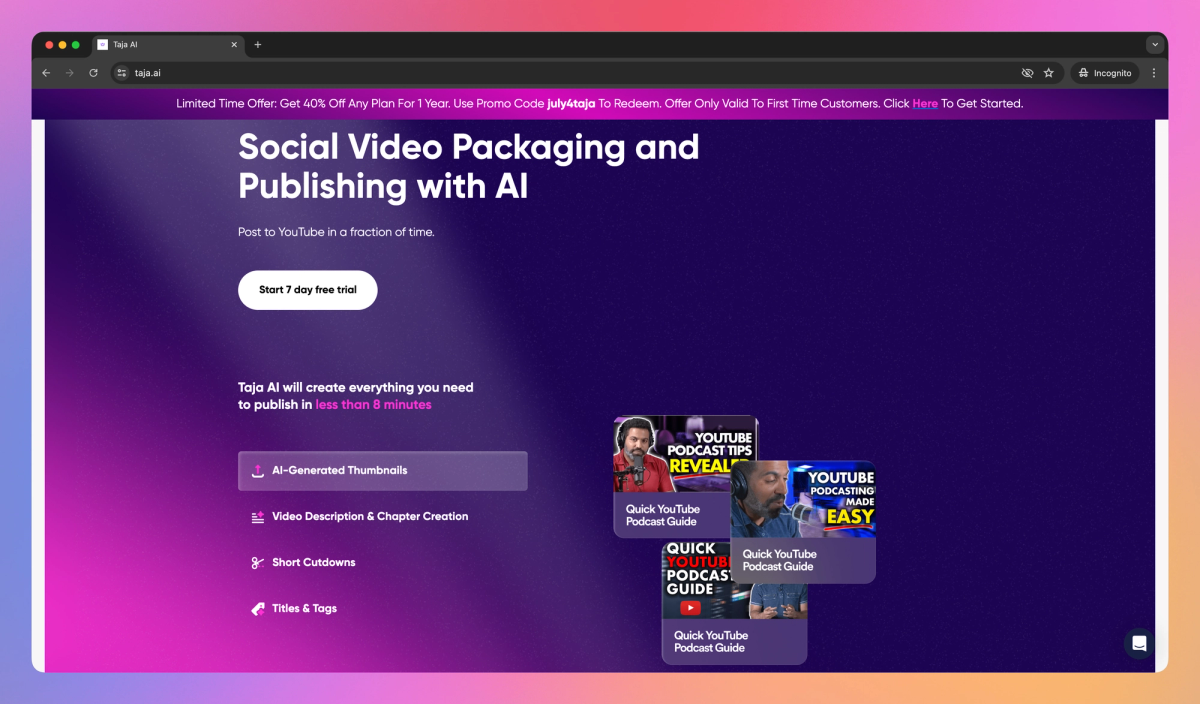
Task: Click the upload icon beside AI-Generated Thumbnails
Action: coord(258,471)
